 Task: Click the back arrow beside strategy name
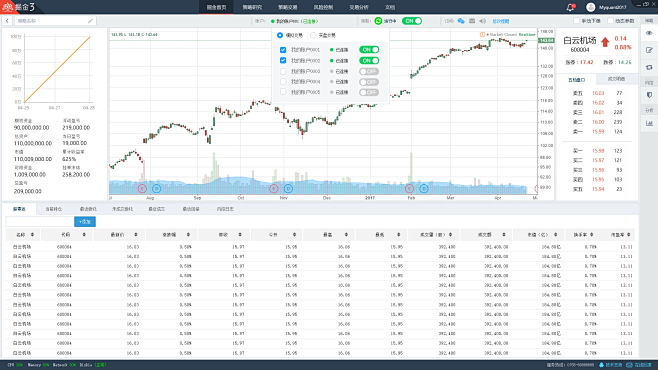[7, 21]
